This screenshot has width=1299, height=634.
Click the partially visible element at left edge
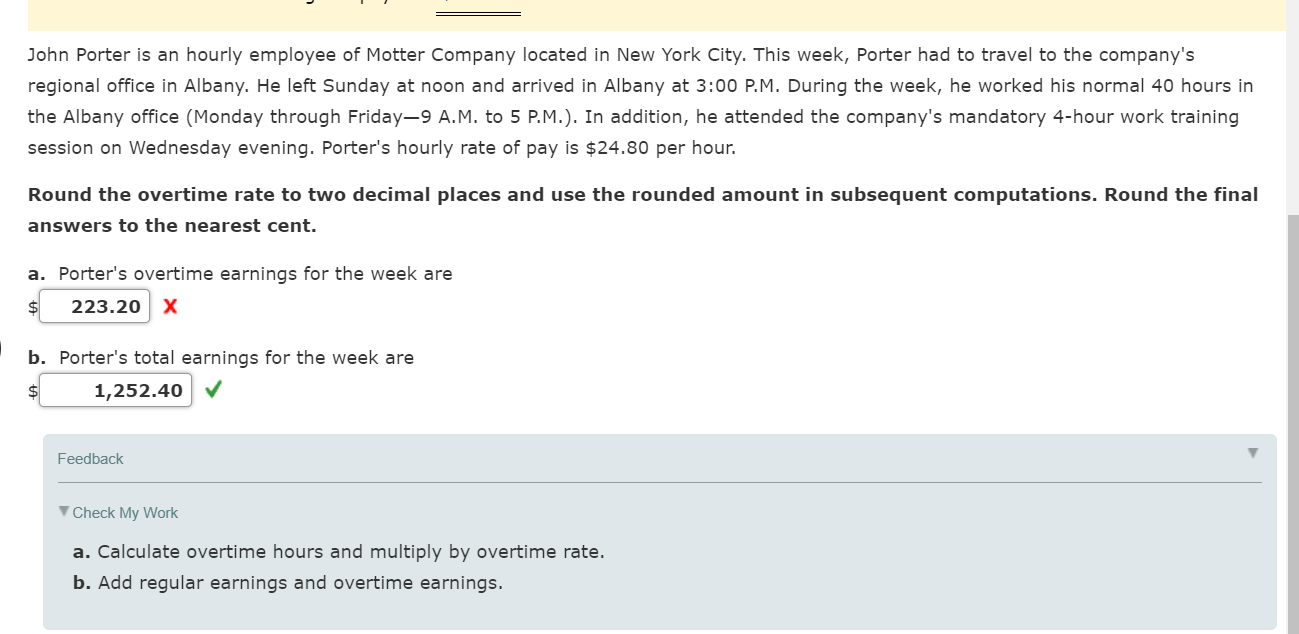tap(2, 346)
